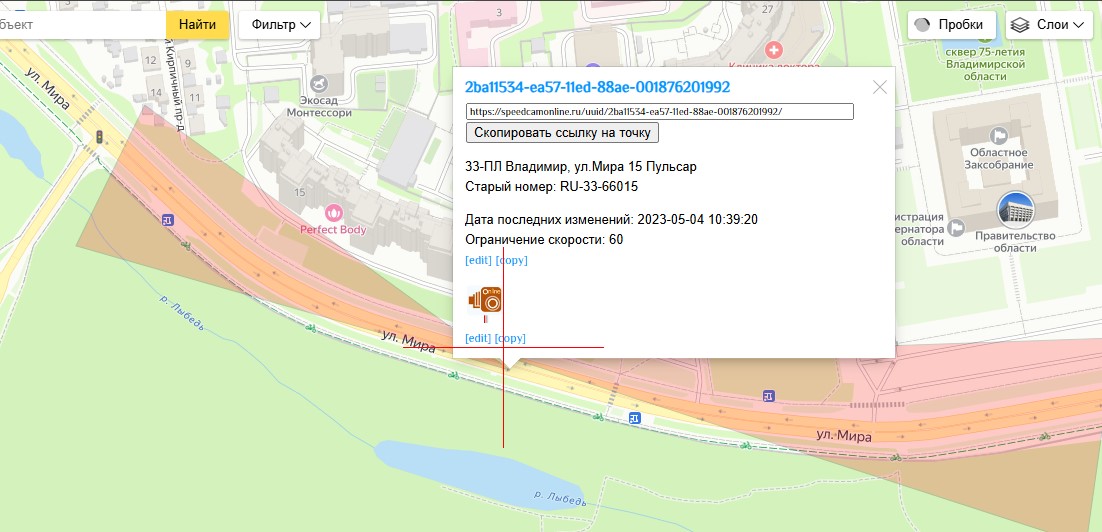Open the Правительство области photo marker
The height and width of the screenshot is (532, 1102).
point(1015,210)
